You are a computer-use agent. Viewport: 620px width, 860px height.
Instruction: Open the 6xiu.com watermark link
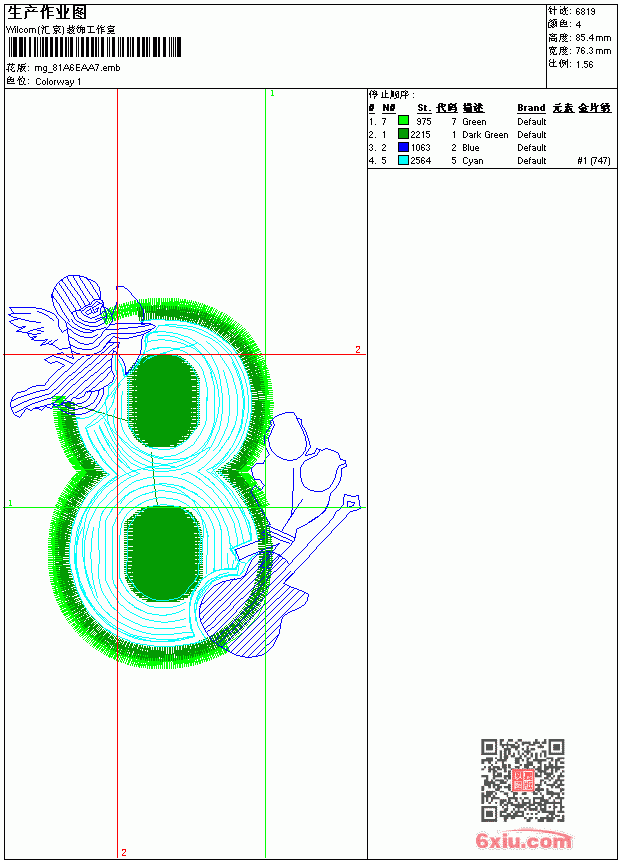[523, 840]
